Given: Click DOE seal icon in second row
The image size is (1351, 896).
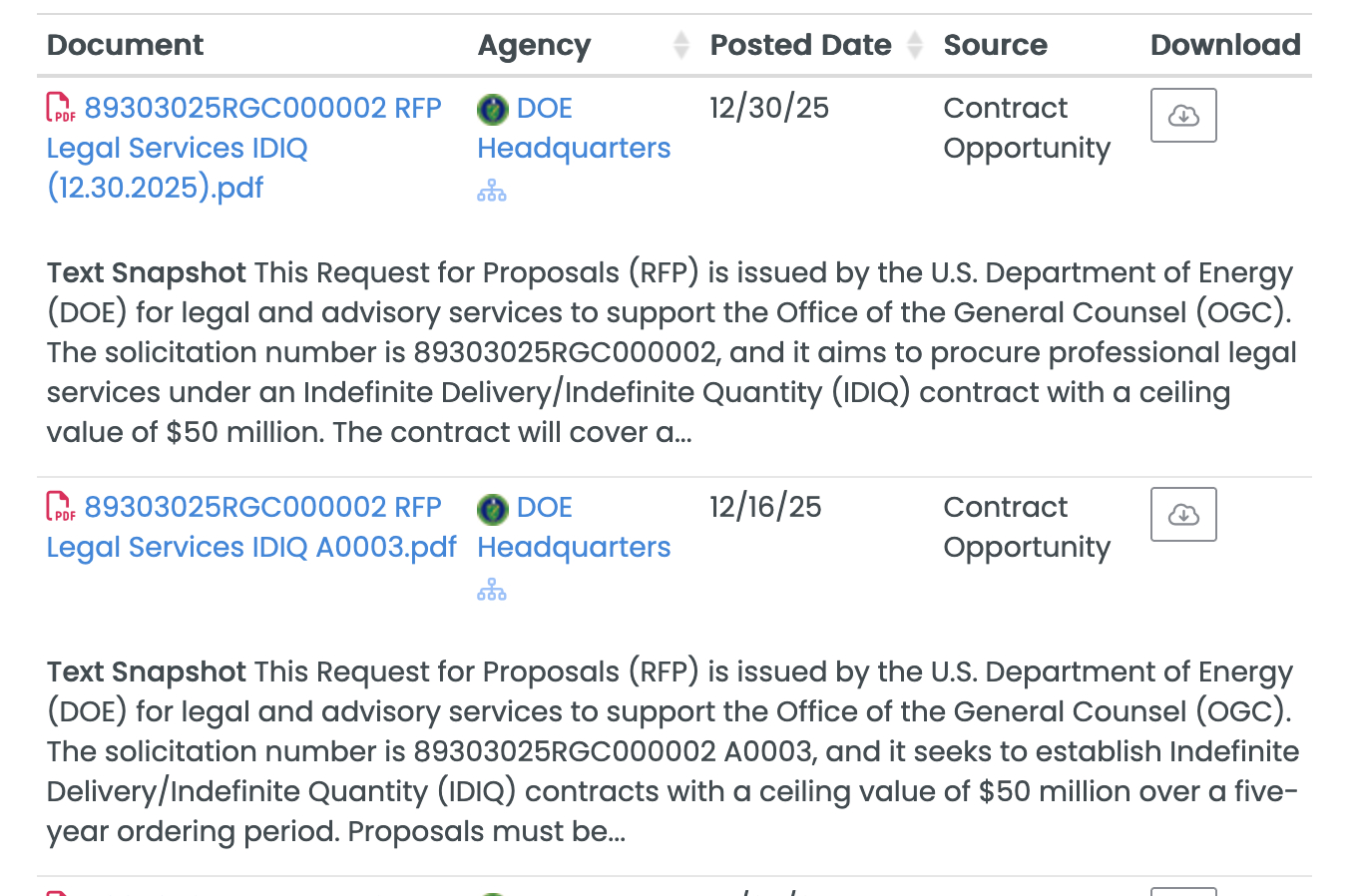Looking at the screenshot, I should 493,509.
